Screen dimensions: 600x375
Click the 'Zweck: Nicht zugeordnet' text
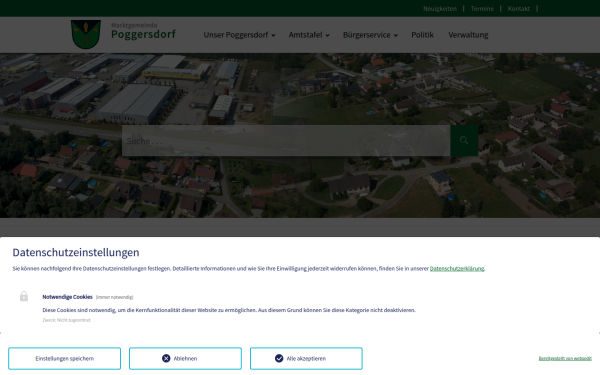(x=66, y=320)
